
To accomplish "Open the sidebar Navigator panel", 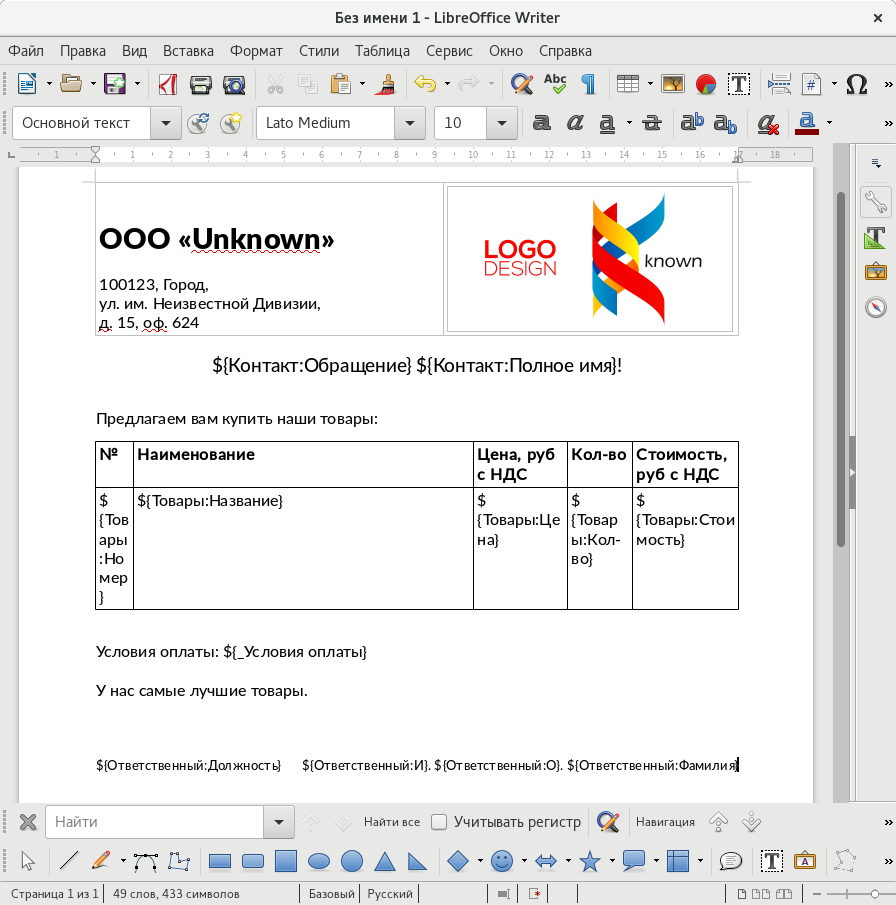I will click(x=876, y=306).
